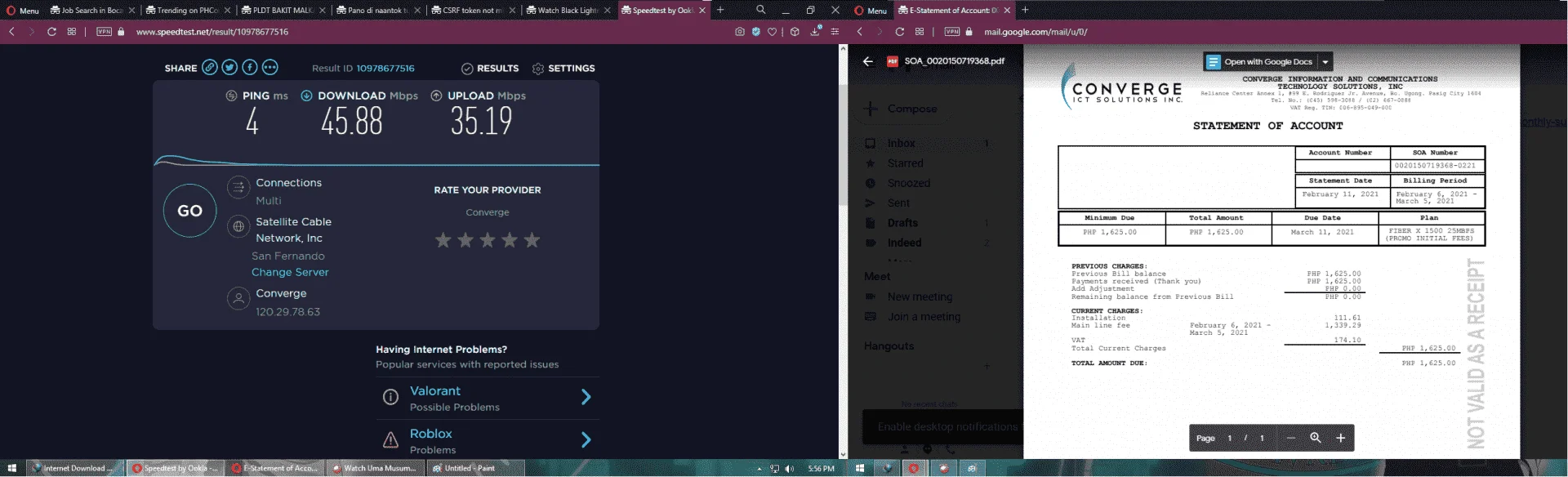Open a new tab in the Gmail window
The image size is (1568, 477).
click(1025, 11)
